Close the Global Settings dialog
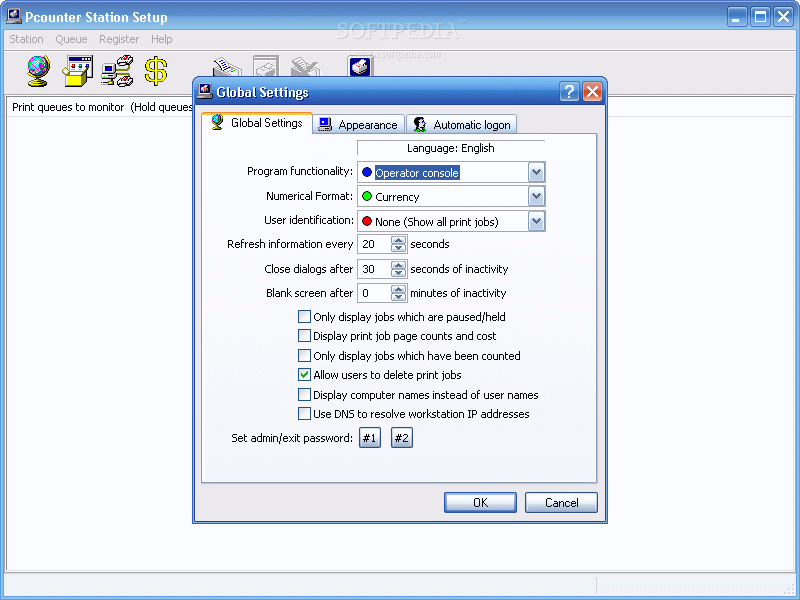The width and height of the screenshot is (800, 600). tap(592, 92)
